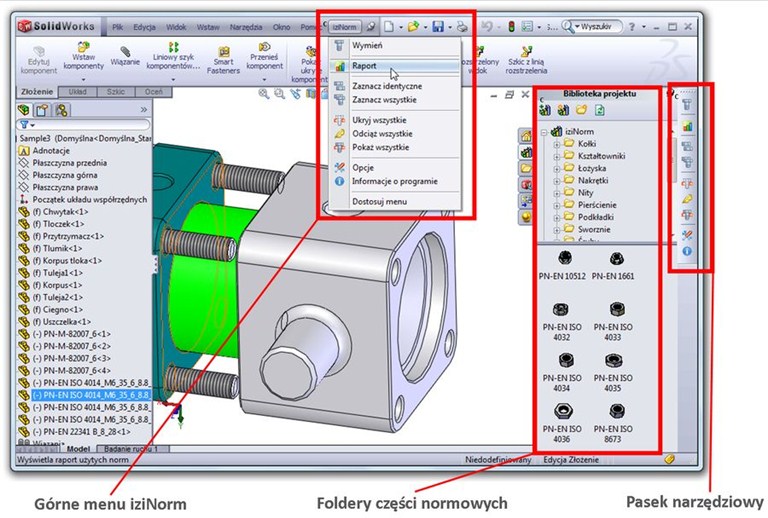768x518 pixels.
Task: Choose Informacje o programie entry
Action: (395, 181)
